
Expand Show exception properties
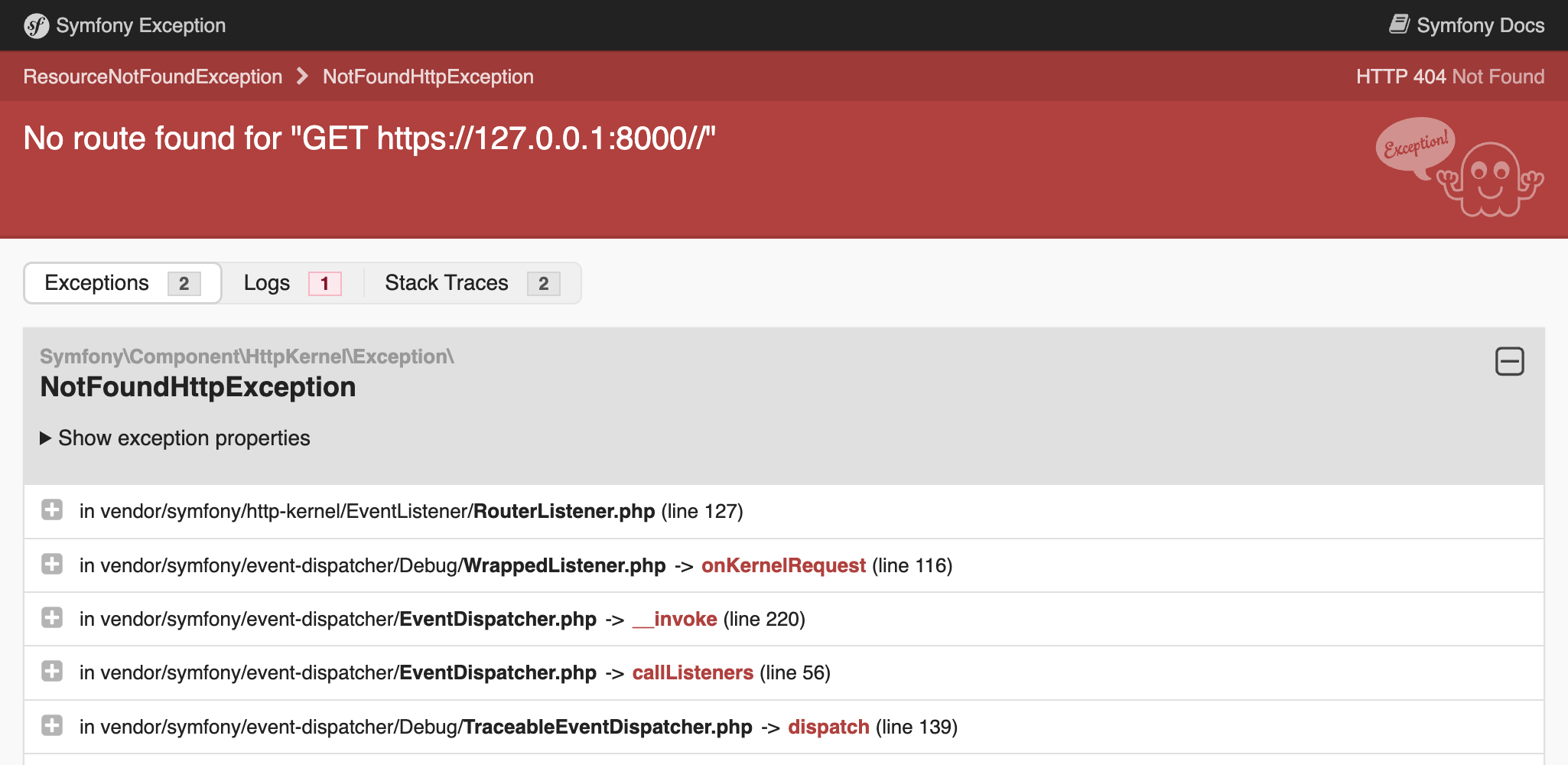pos(174,438)
